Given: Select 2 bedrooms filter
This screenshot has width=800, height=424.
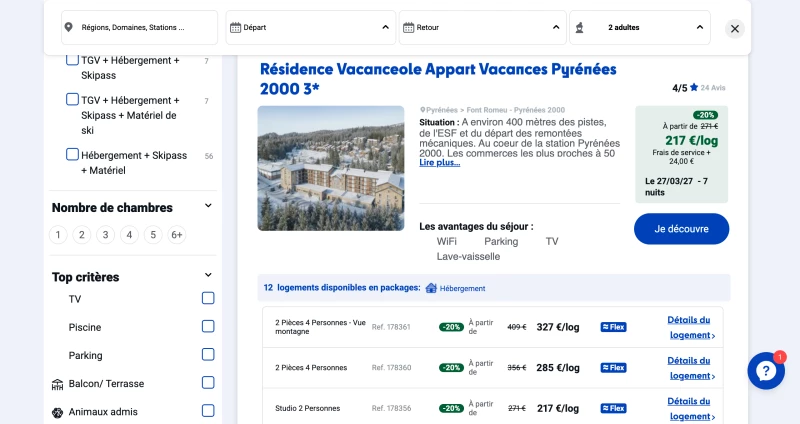Looking at the screenshot, I should pyautogui.click(x=82, y=235).
